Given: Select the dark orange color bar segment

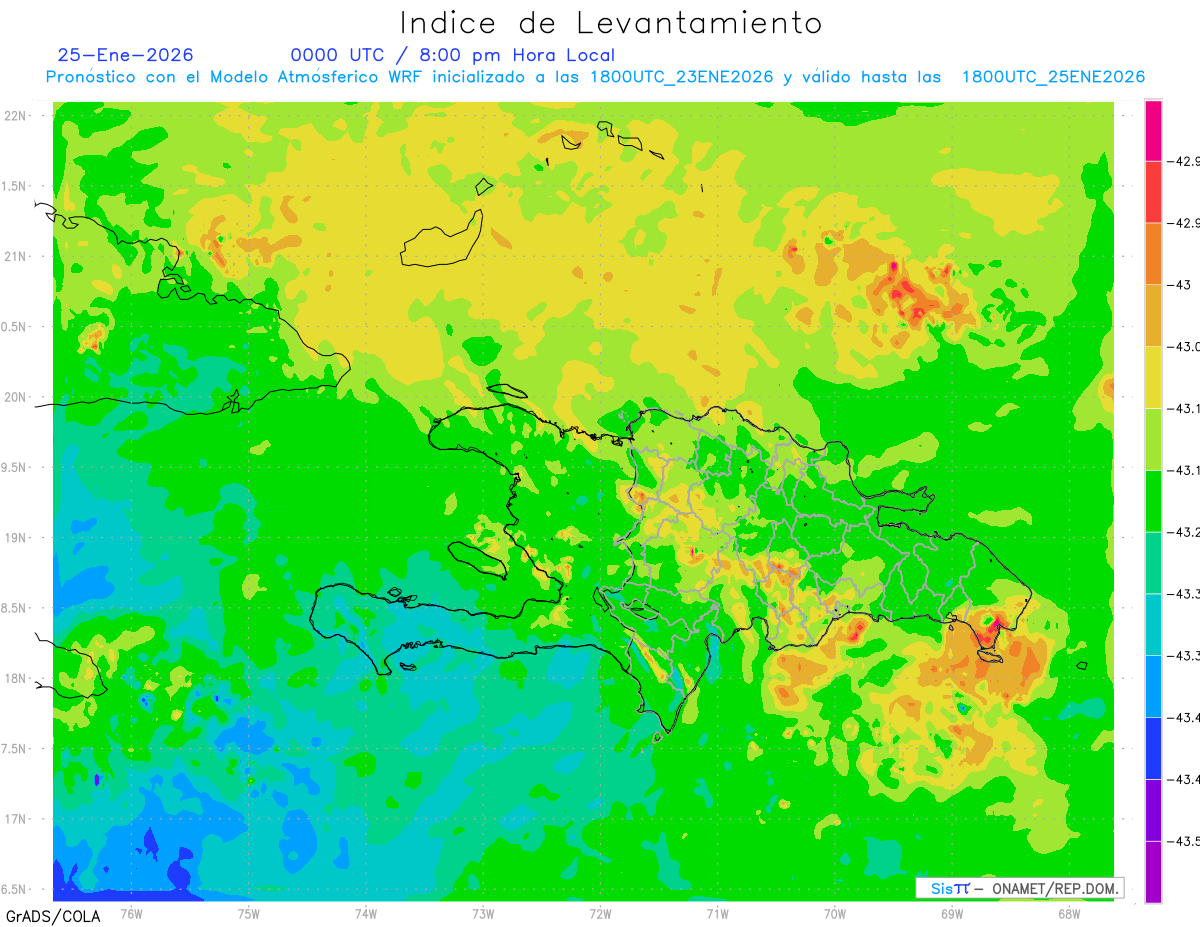Looking at the screenshot, I should pos(1153,254).
